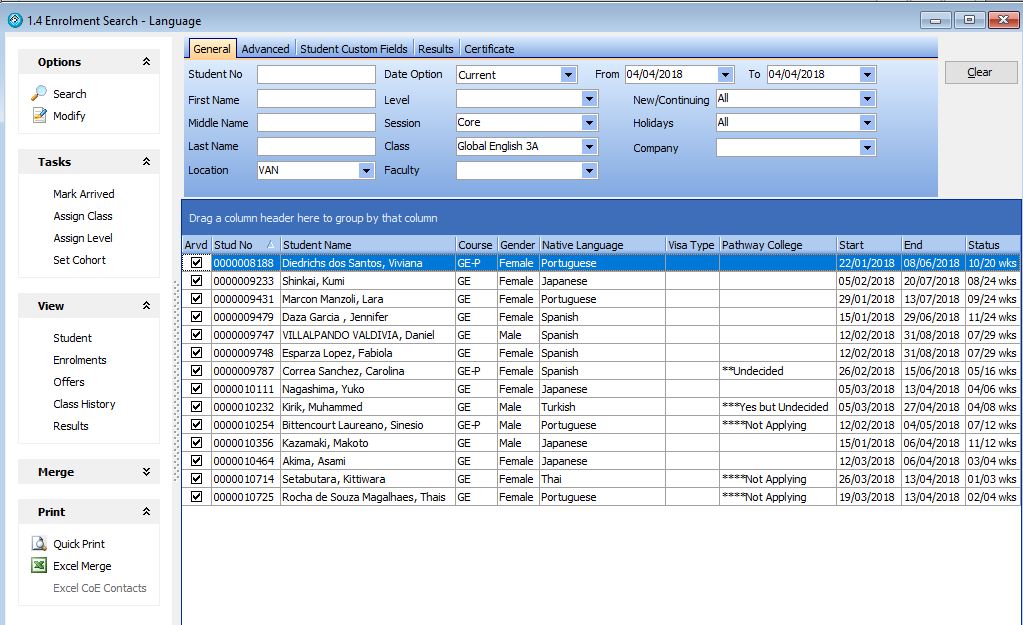1023x625 pixels.
Task: Open the Location dropdown set to VAN
Action: click(365, 170)
